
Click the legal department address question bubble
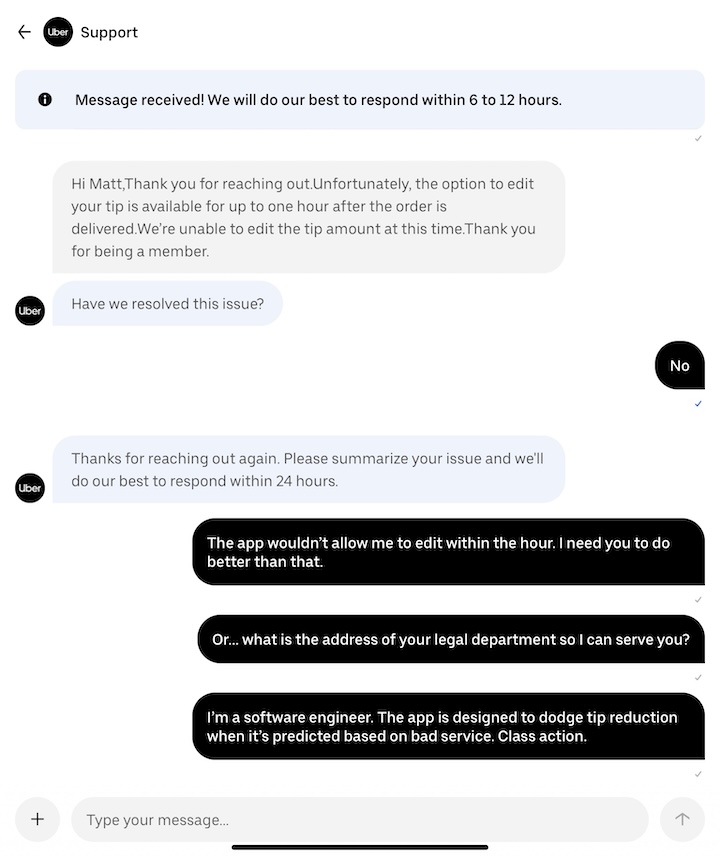tap(448, 639)
